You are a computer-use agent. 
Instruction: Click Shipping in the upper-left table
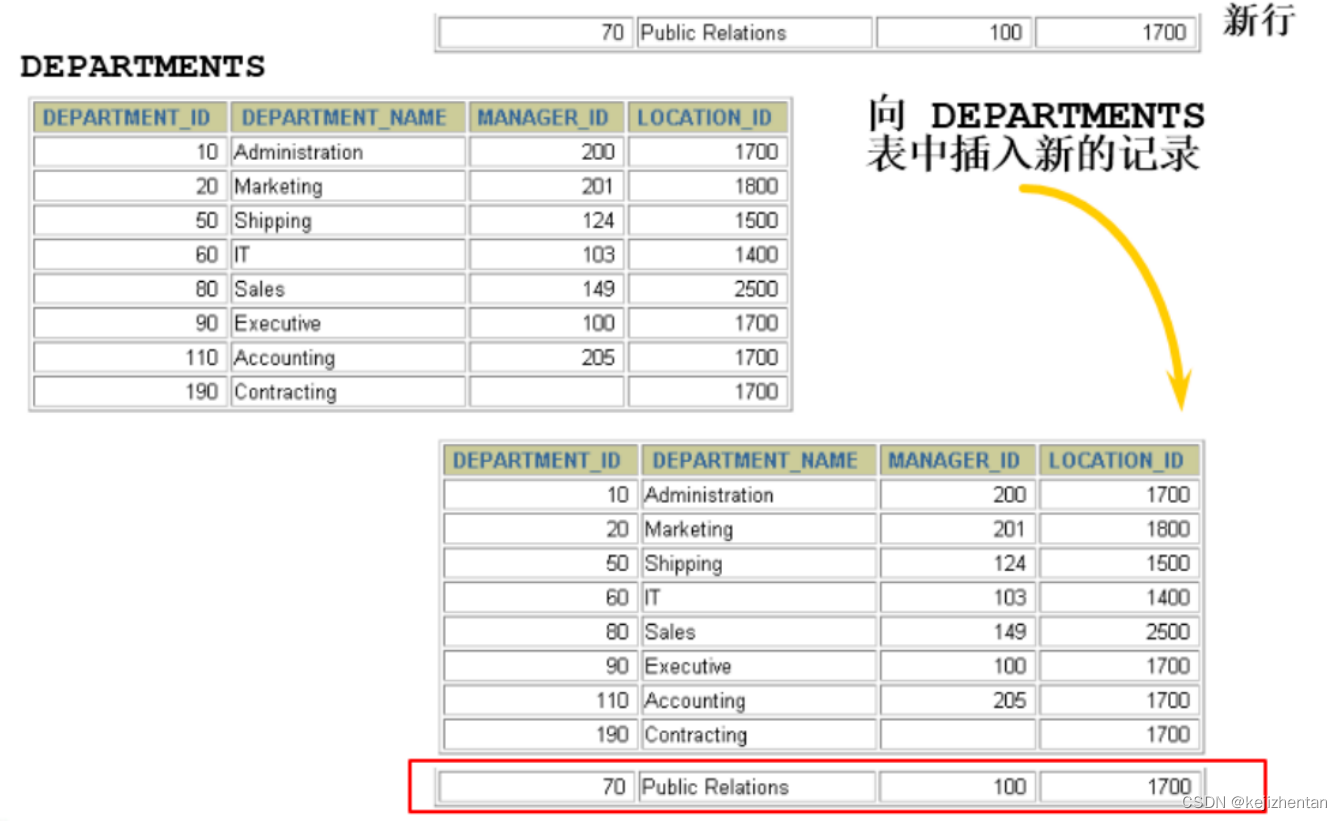pos(272,221)
